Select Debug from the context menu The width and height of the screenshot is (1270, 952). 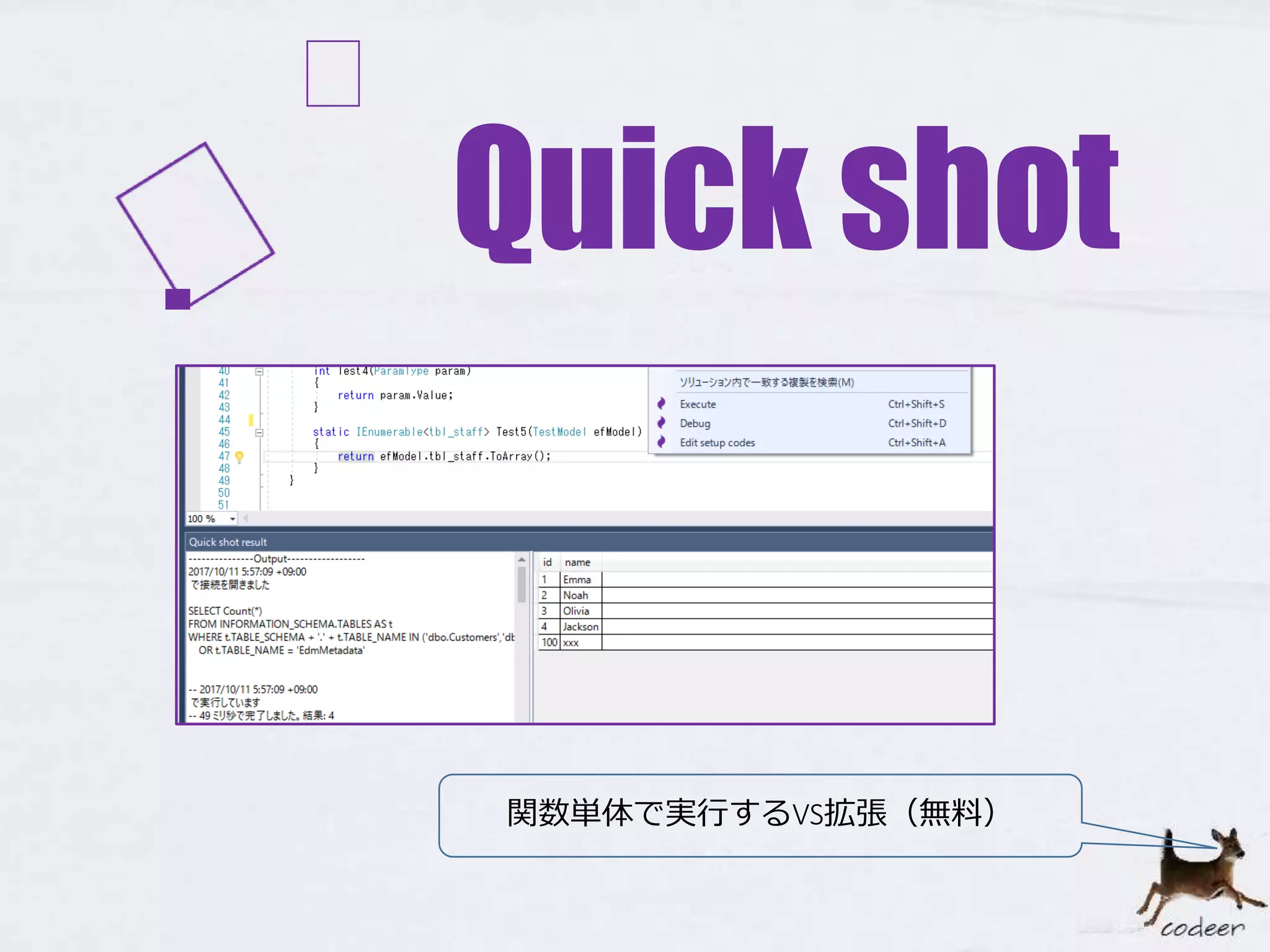(x=810, y=423)
